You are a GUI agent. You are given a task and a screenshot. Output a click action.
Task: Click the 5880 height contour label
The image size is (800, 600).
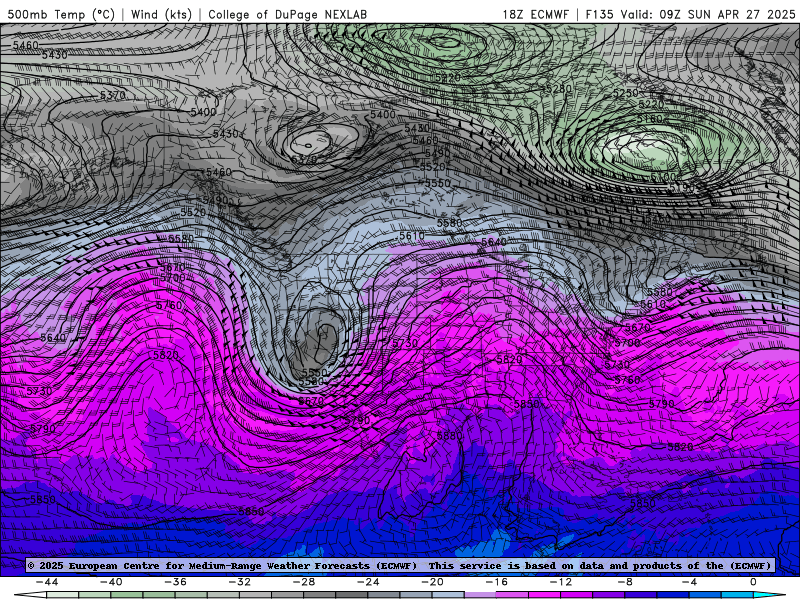449,436
